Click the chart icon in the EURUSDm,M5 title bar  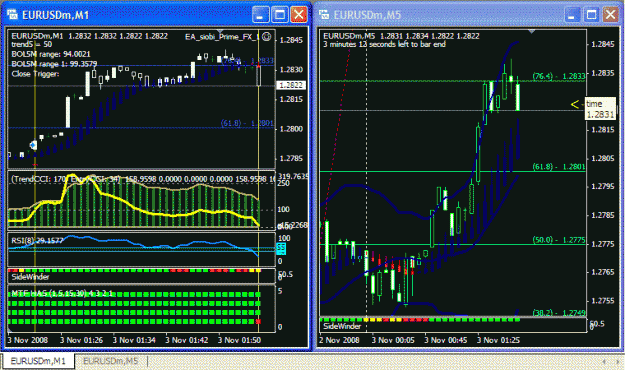(x=324, y=15)
